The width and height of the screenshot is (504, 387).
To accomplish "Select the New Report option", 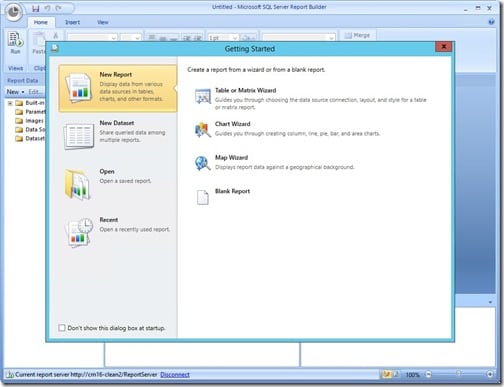I will [x=117, y=88].
